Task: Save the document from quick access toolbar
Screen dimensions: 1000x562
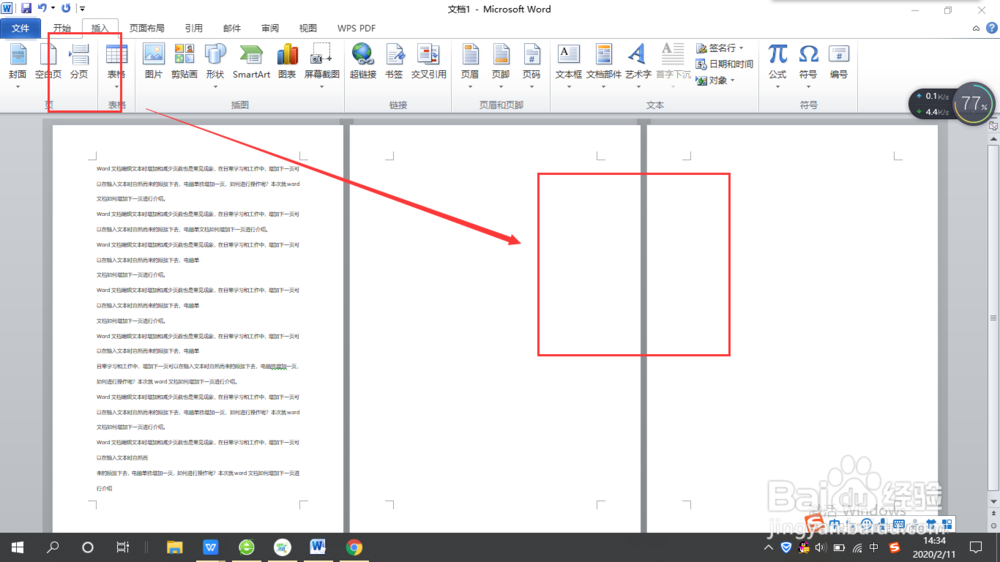Action: coord(26,8)
